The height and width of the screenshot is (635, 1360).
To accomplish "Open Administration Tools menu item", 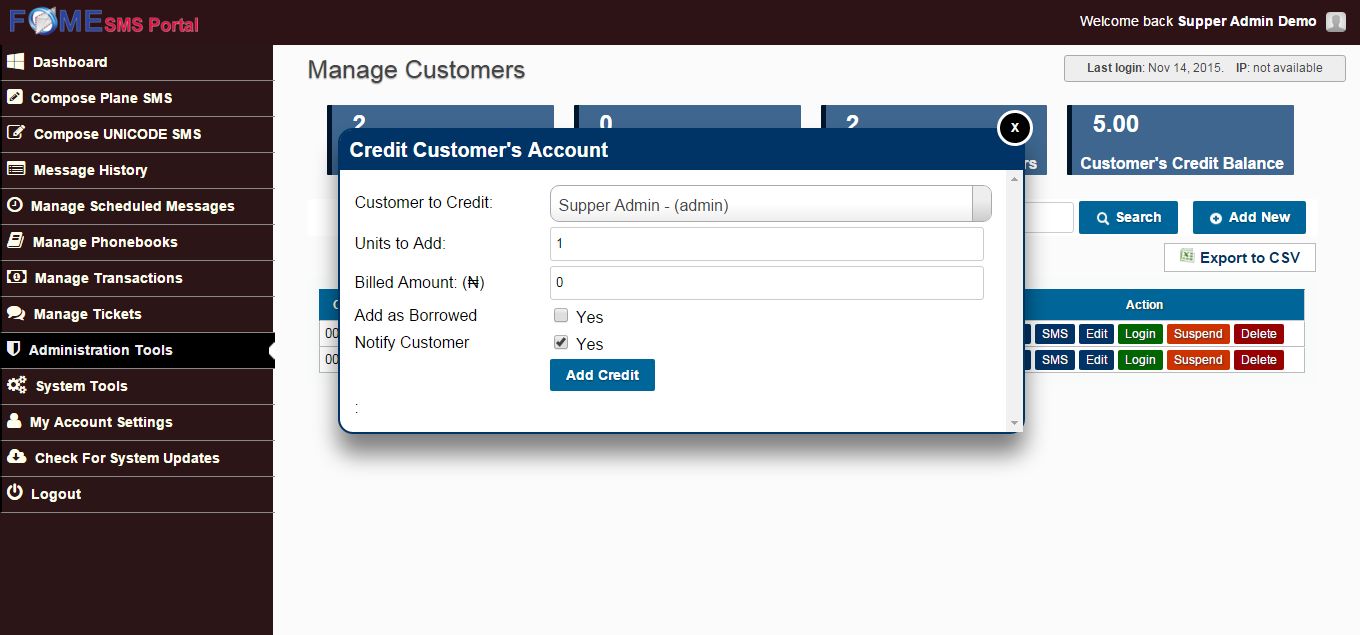I will click(x=100, y=350).
